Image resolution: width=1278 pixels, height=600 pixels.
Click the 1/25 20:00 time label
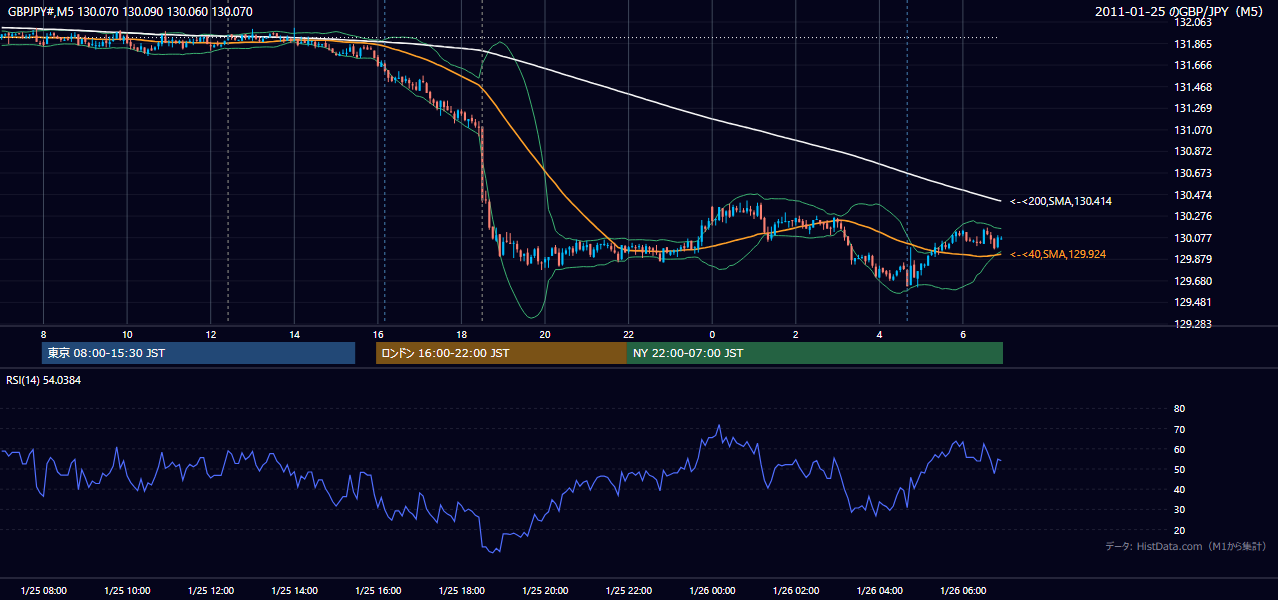tap(544, 591)
